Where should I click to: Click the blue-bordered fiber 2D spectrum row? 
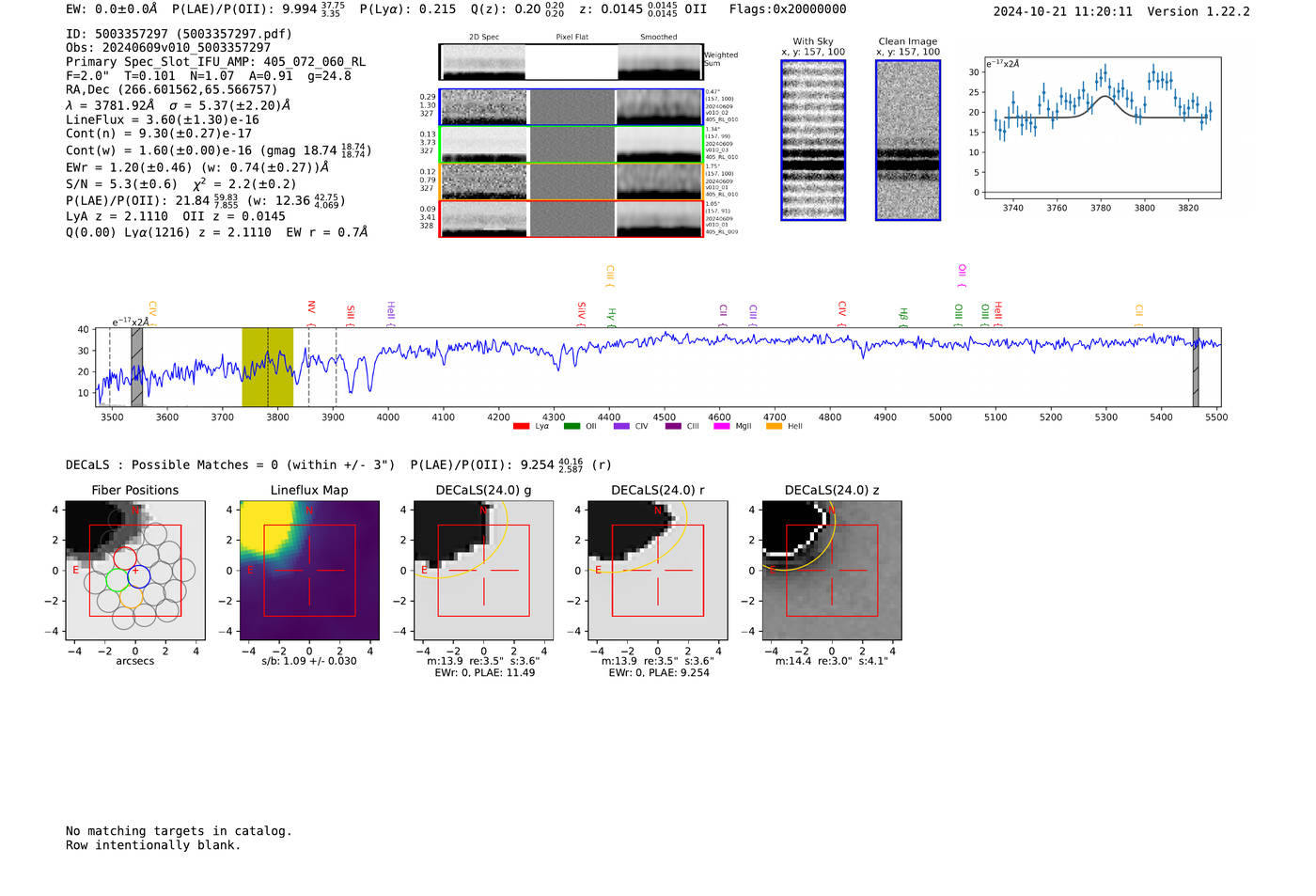(572, 107)
